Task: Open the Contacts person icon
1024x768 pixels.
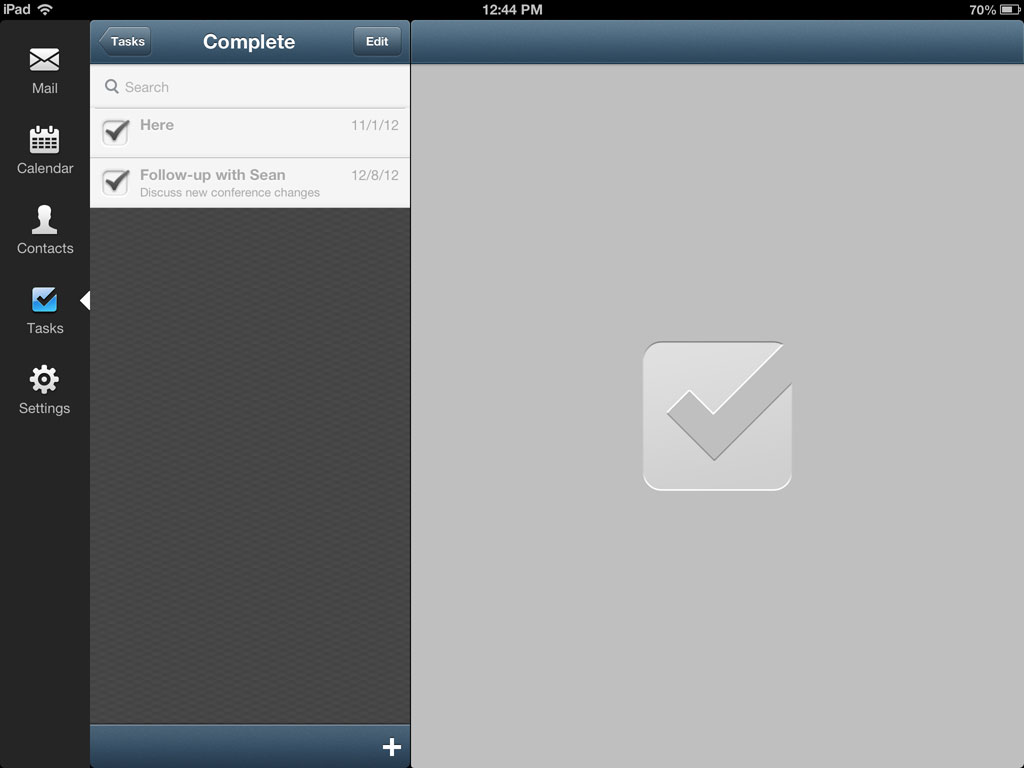Action: coord(44,219)
